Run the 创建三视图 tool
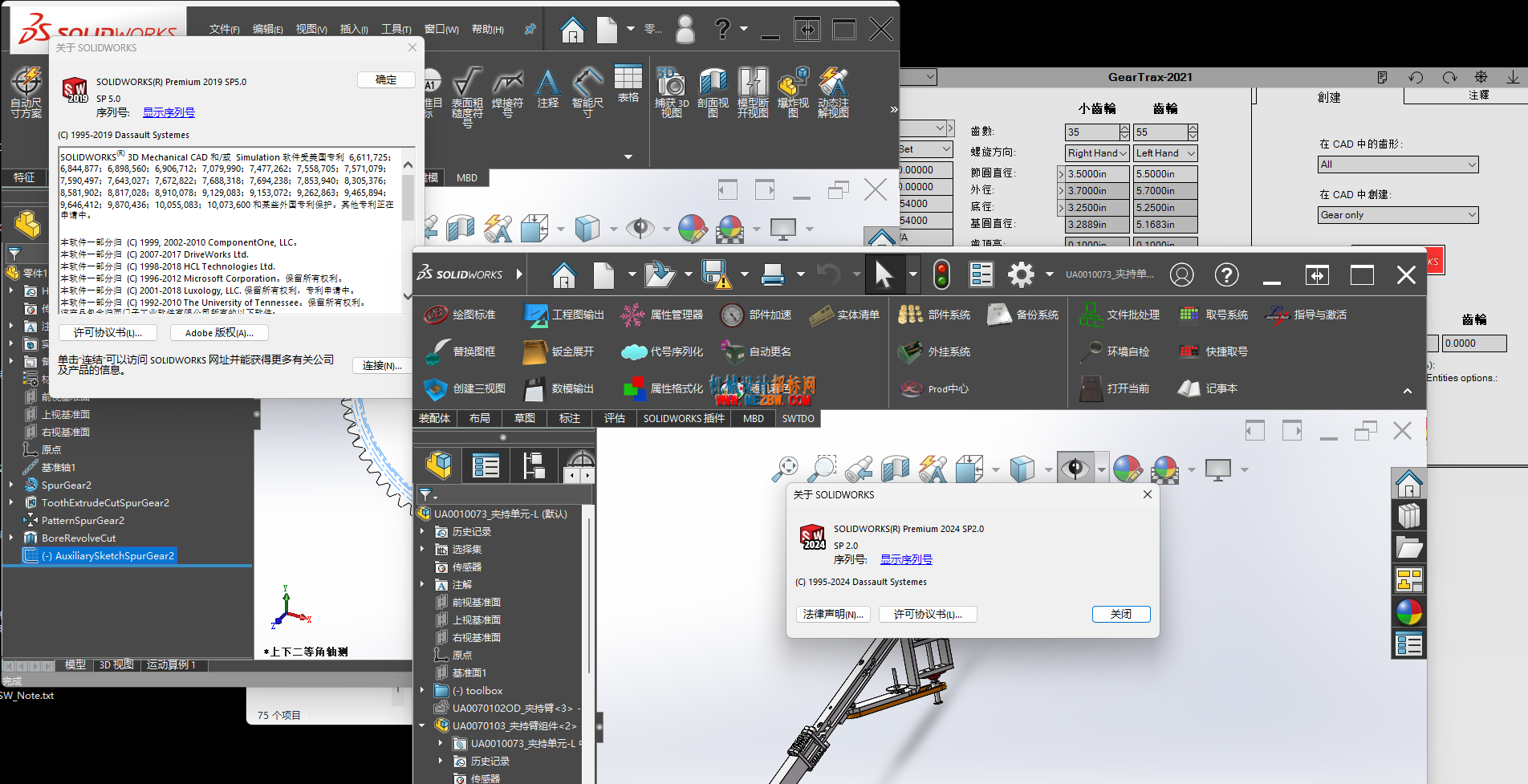1528x784 pixels. coord(465,388)
